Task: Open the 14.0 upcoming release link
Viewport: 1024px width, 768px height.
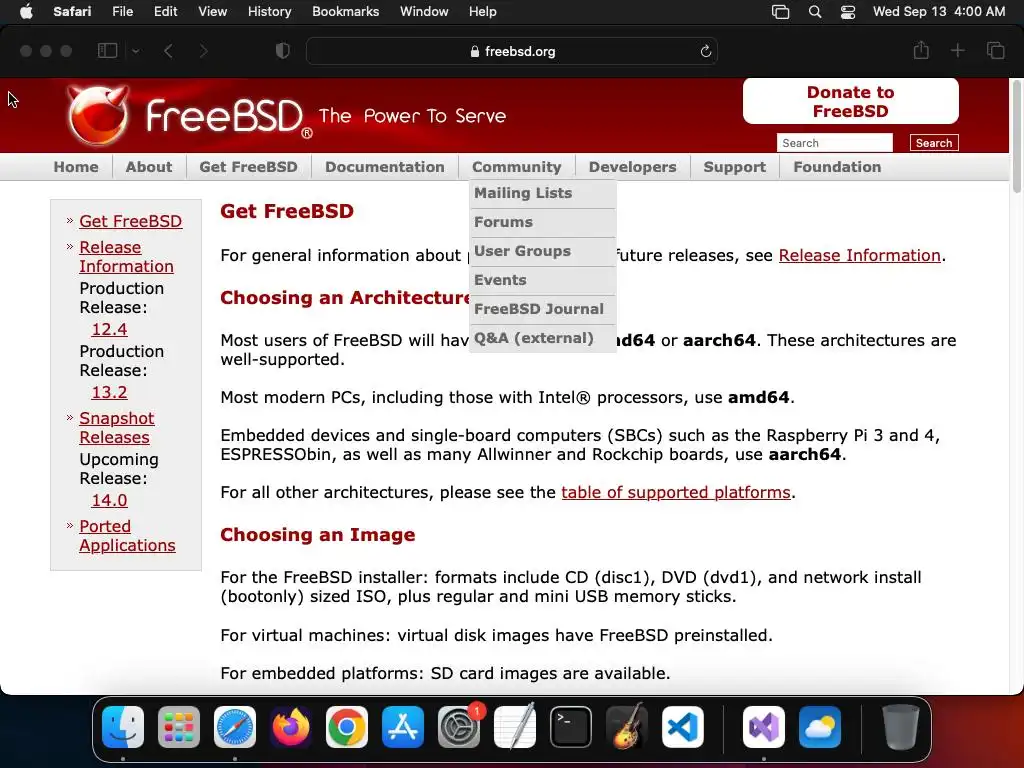Action: 109,500
